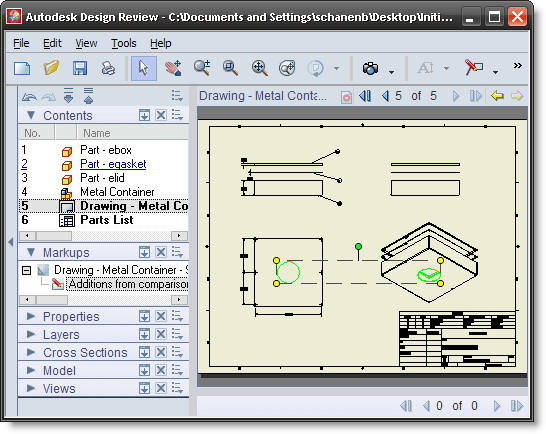Click the collapse-all-palettes down arrow icon
Image resolution: width=546 pixels, height=434 pixels.
coord(69,95)
